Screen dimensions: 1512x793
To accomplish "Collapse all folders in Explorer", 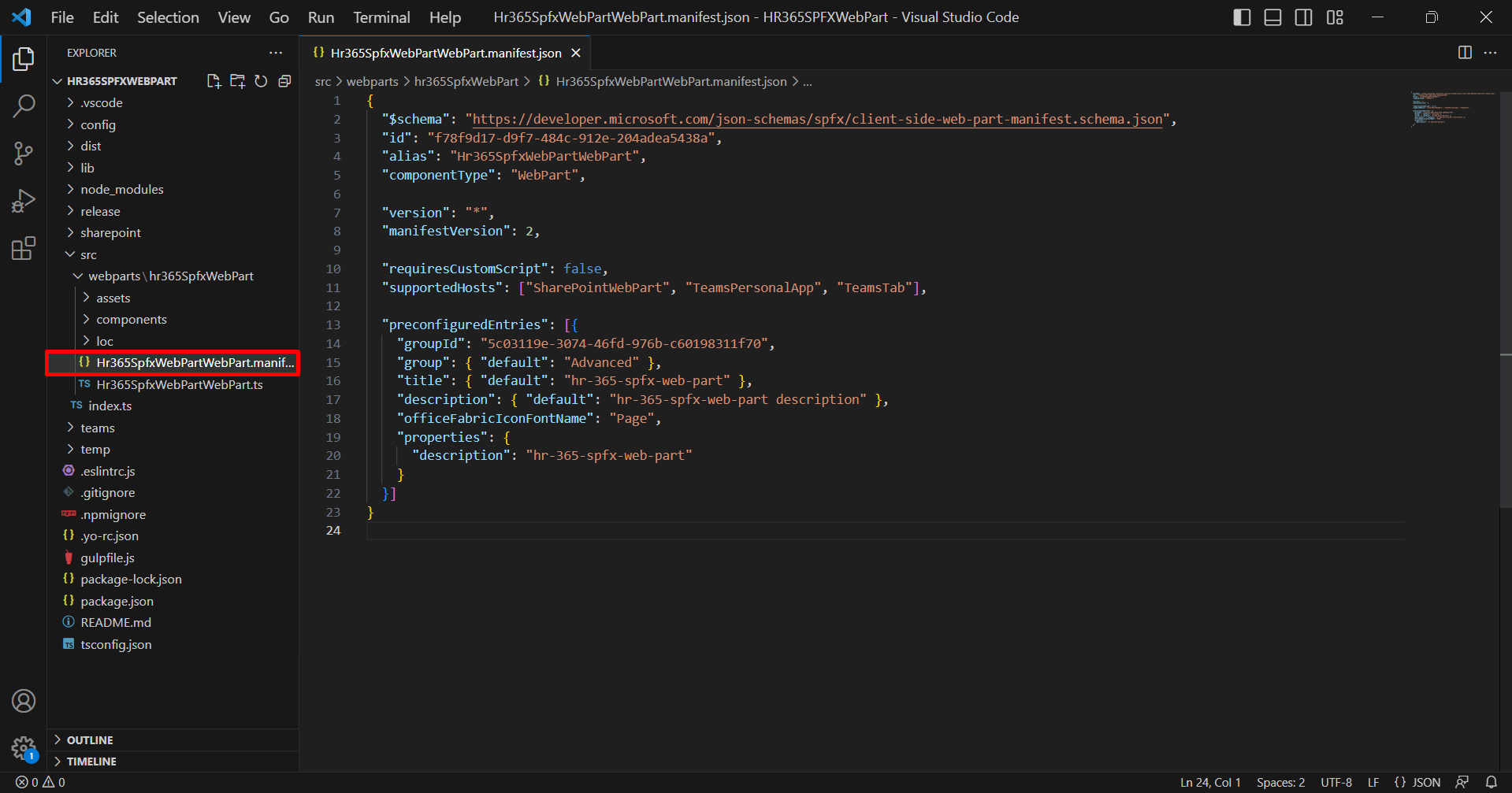I will (284, 81).
